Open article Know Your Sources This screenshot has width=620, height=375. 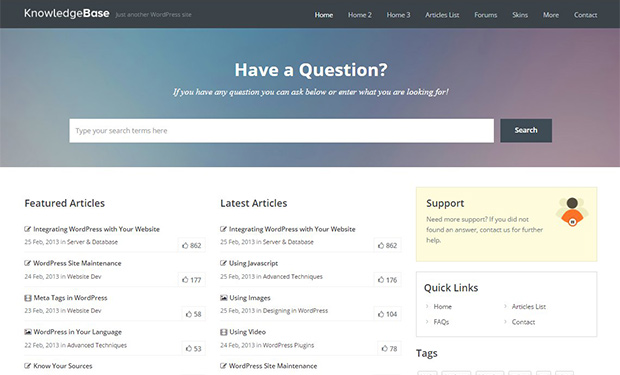click(x=63, y=366)
